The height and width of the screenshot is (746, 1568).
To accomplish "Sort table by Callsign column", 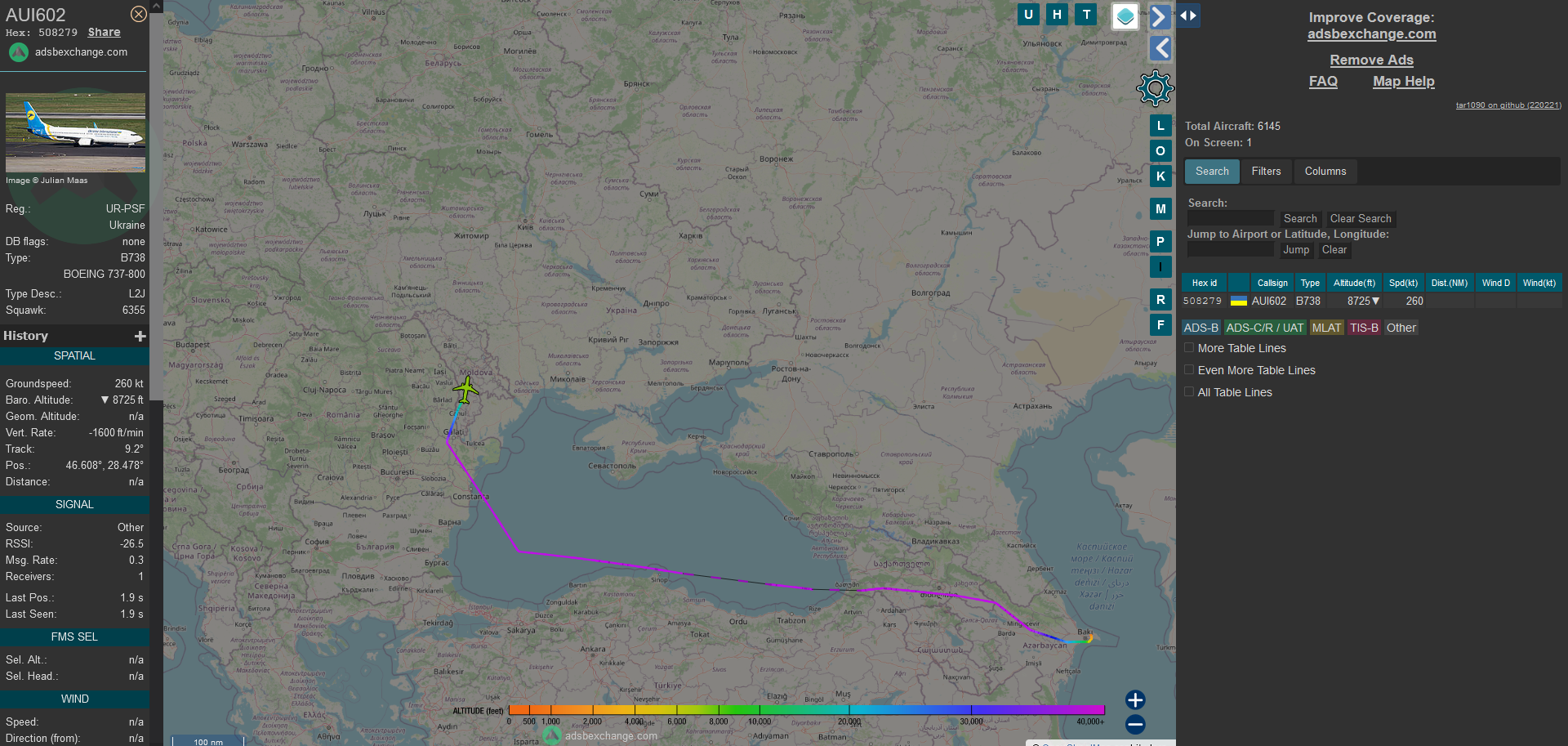I will point(1272,283).
